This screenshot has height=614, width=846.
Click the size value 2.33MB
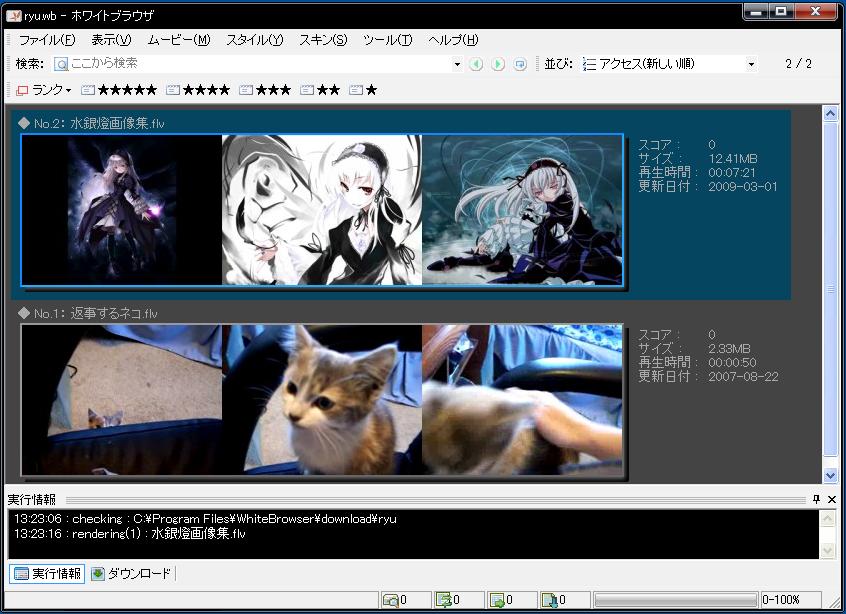(729, 349)
